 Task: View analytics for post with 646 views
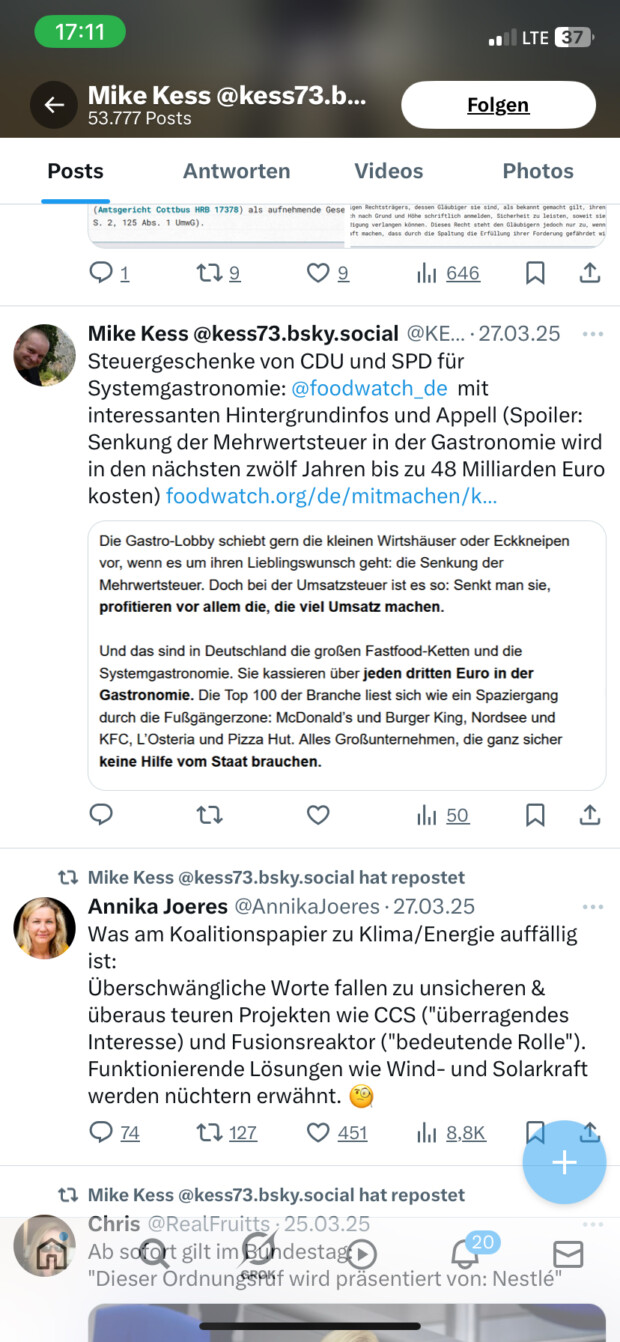click(x=447, y=273)
